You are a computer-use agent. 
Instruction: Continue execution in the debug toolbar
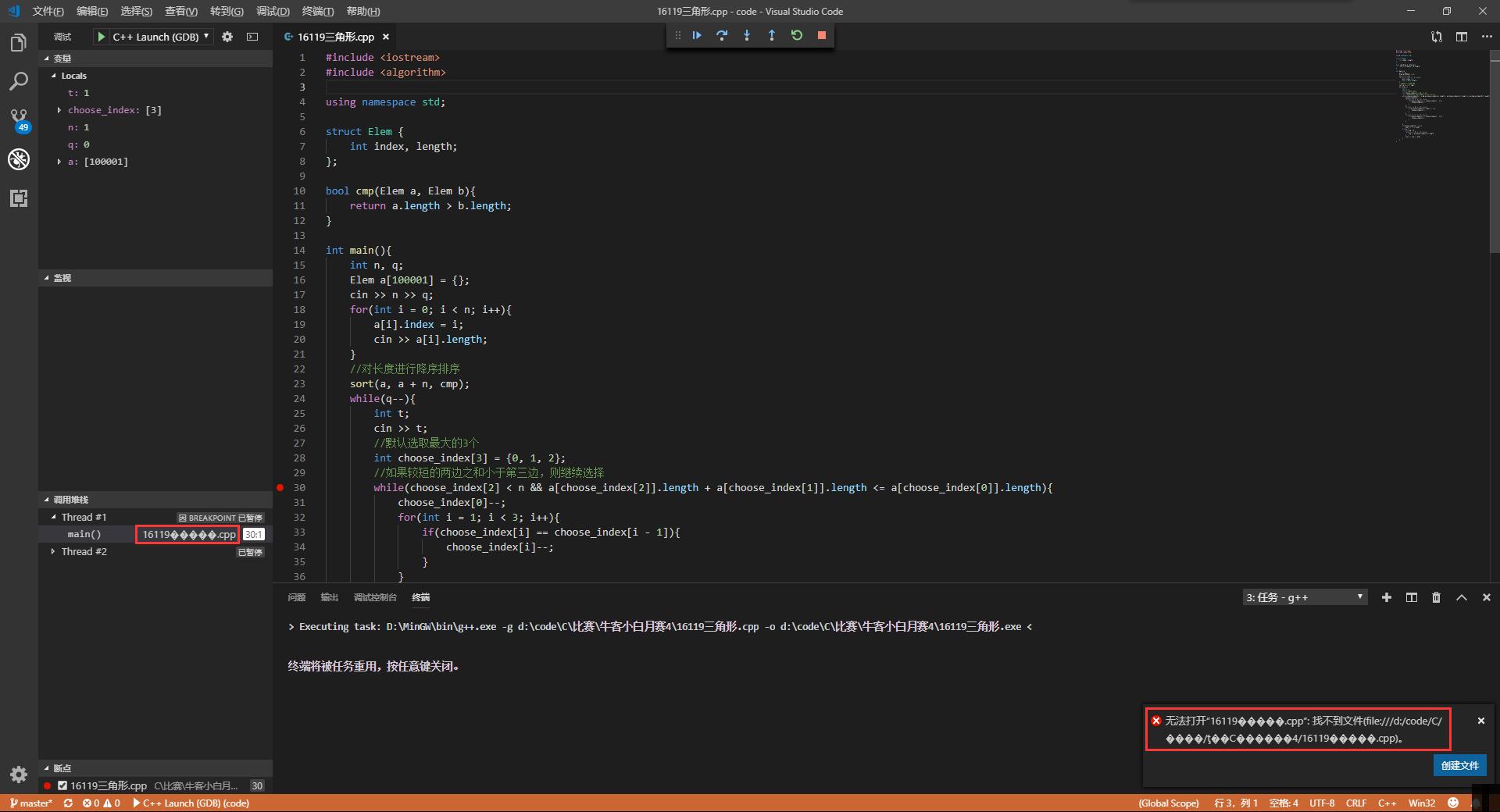696,35
